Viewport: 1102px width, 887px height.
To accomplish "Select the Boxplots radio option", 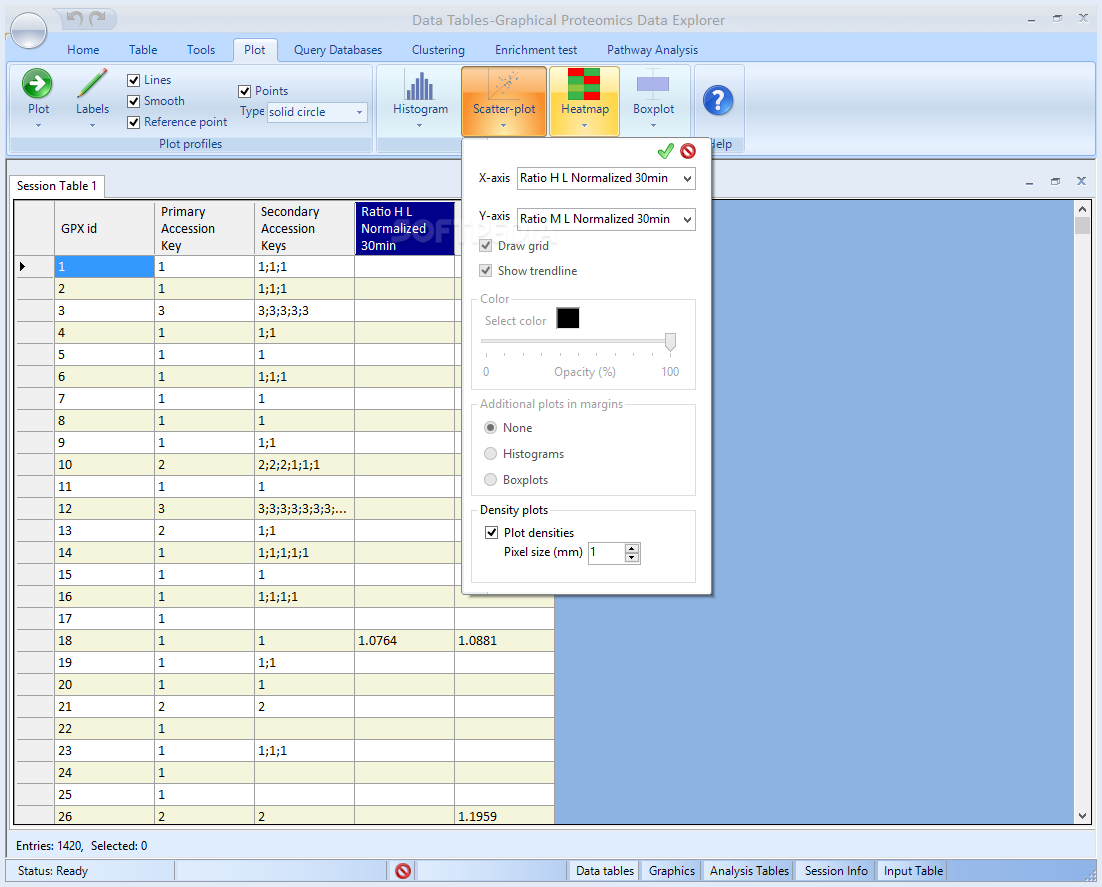I will (491, 480).
